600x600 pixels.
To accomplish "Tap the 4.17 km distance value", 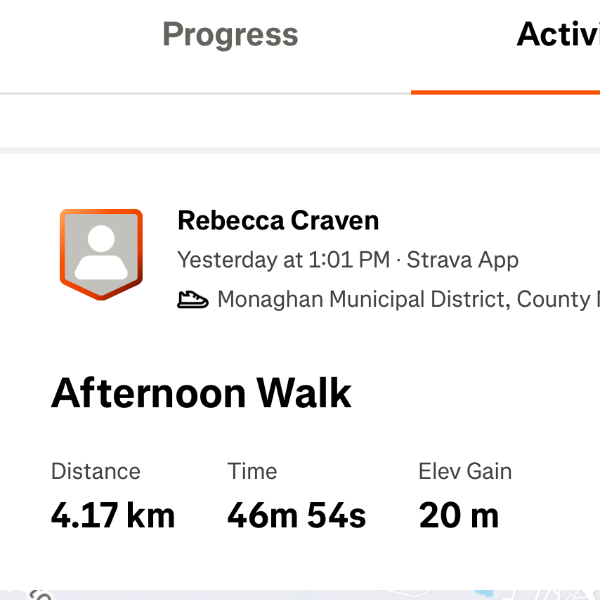I will click(113, 516).
